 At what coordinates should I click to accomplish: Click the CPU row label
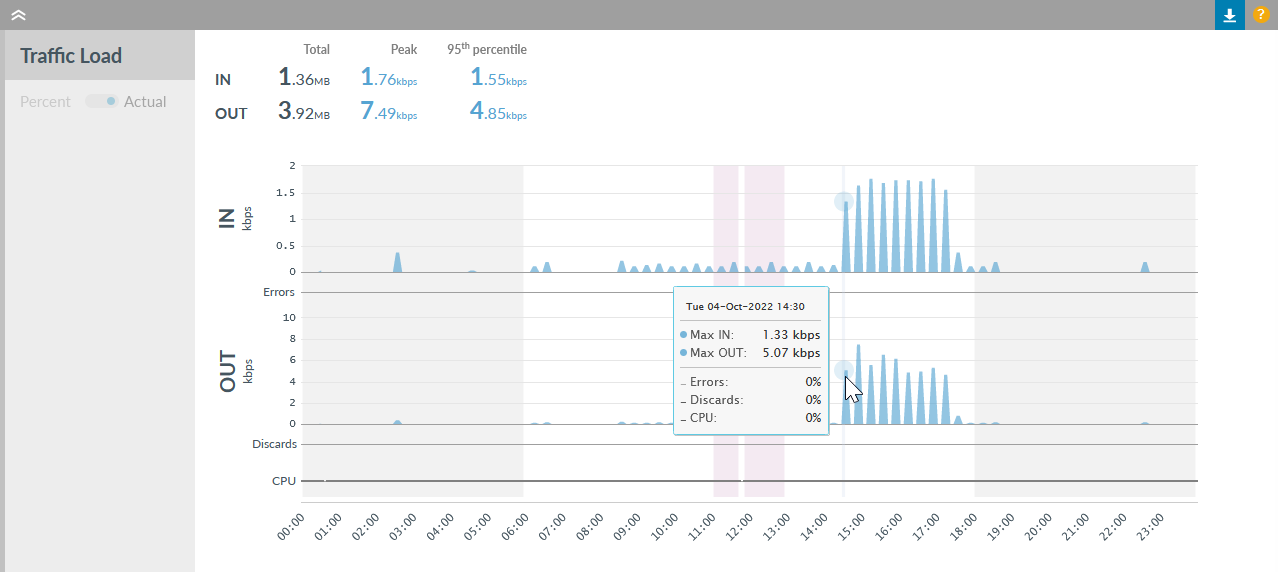(284, 481)
